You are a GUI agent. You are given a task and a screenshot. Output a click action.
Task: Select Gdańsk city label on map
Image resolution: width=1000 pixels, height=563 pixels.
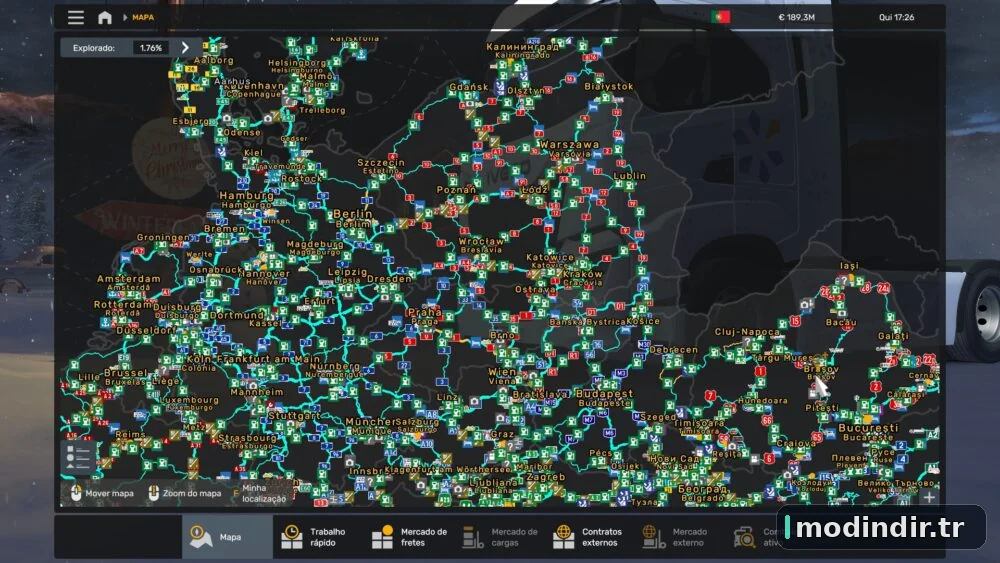coord(469,87)
